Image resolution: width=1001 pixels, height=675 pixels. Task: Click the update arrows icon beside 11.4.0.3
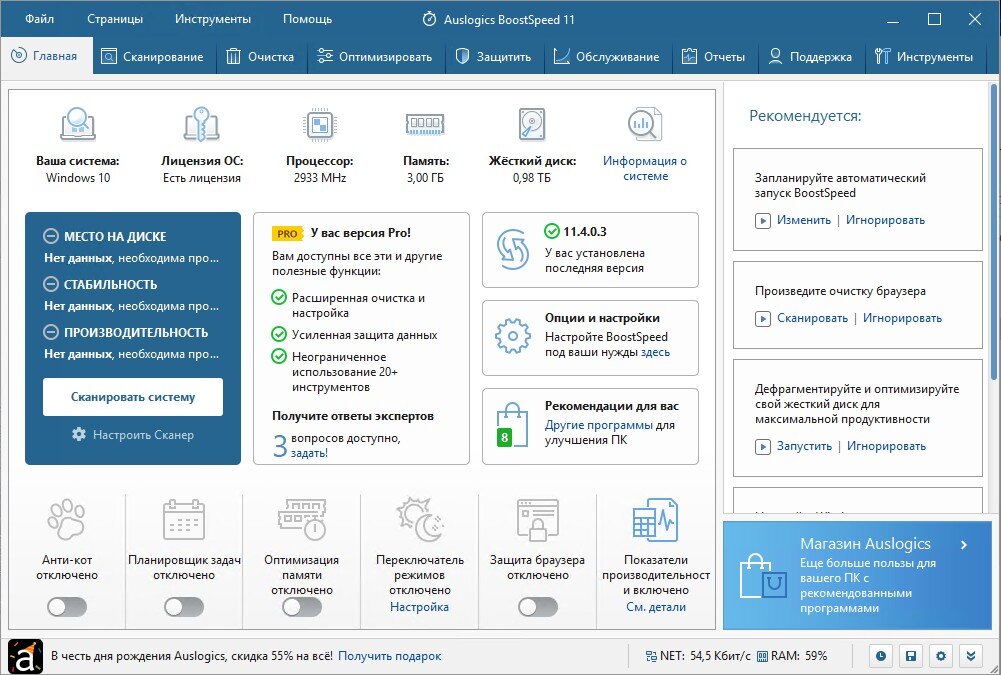coord(513,250)
